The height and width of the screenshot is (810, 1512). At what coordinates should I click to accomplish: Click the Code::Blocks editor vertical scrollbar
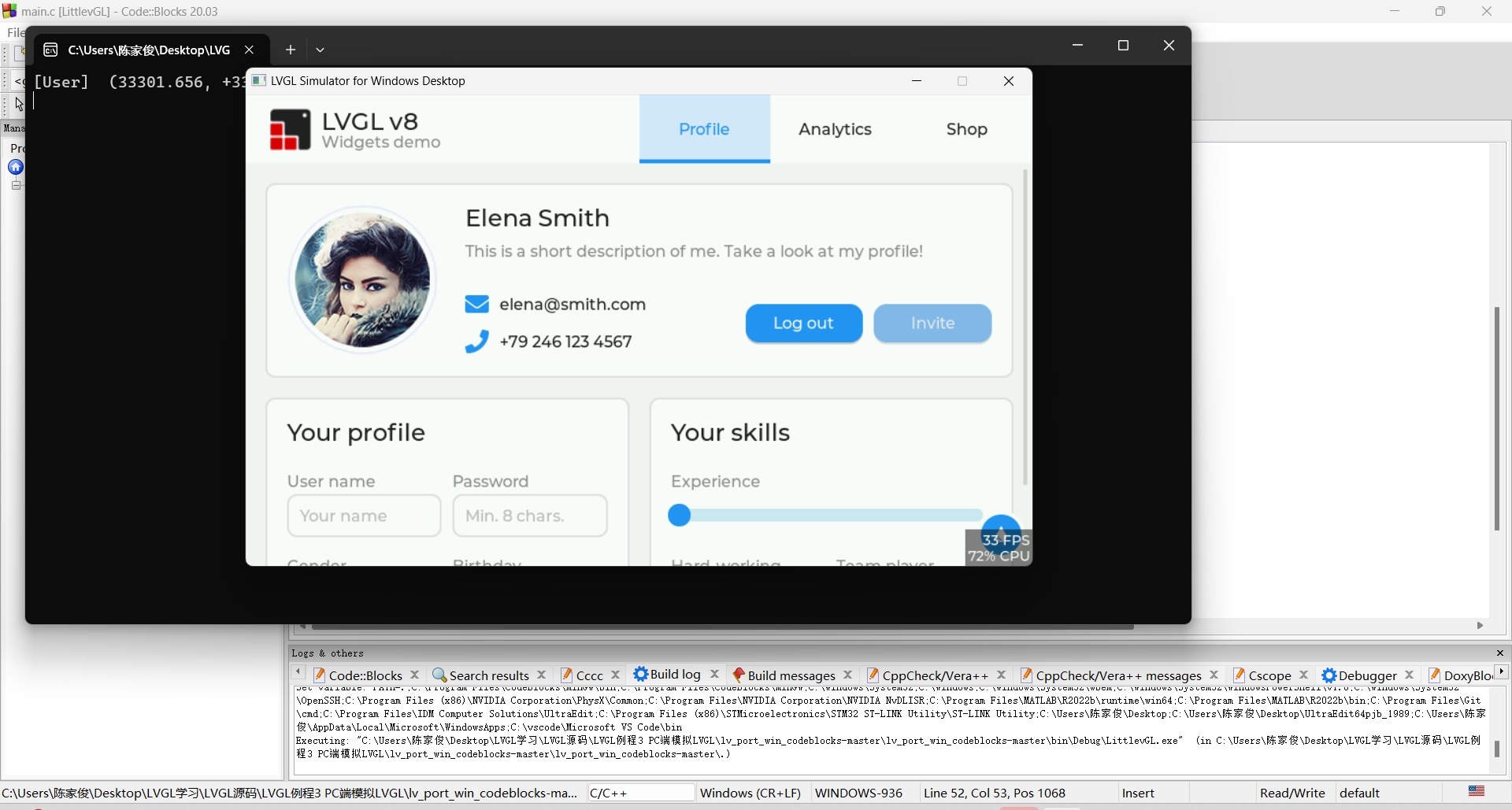click(1497, 418)
